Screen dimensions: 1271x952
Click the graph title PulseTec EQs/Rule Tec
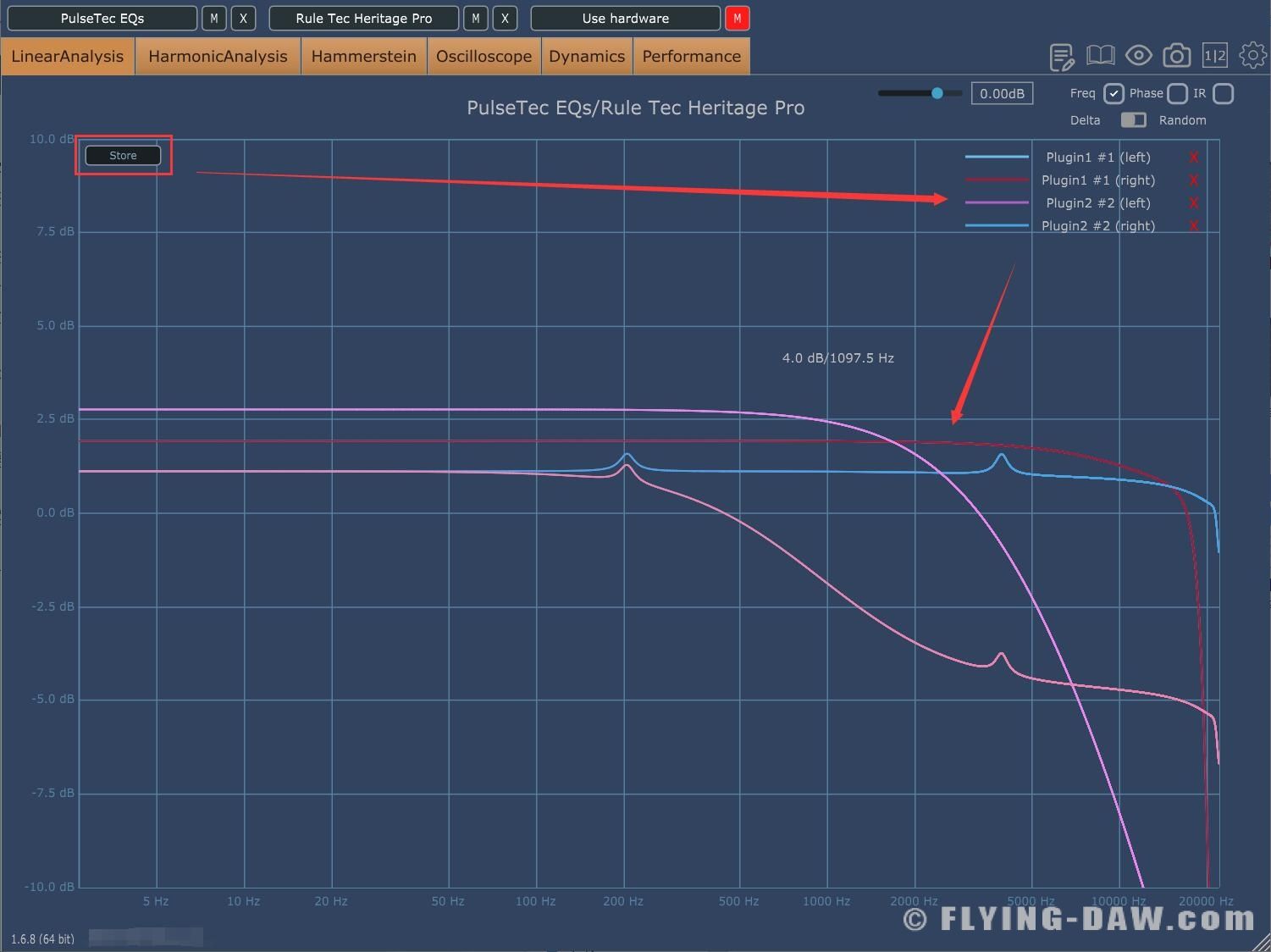pyautogui.click(x=636, y=108)
